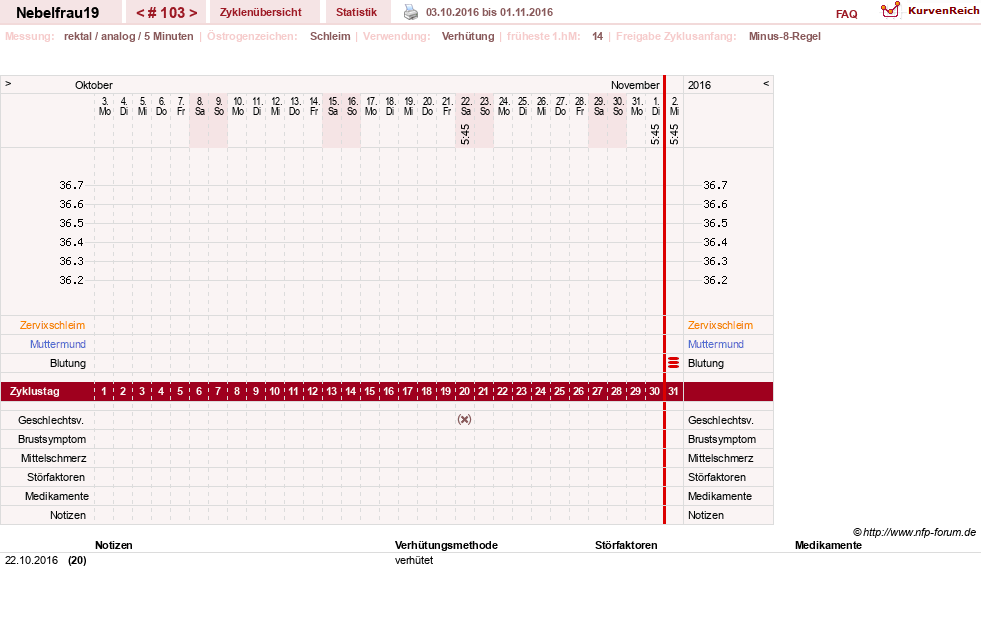Viewport: 981px width, 624px height.
Task: Click the 5:45 time under 2. Mi
Action: [x=674, y=134]
